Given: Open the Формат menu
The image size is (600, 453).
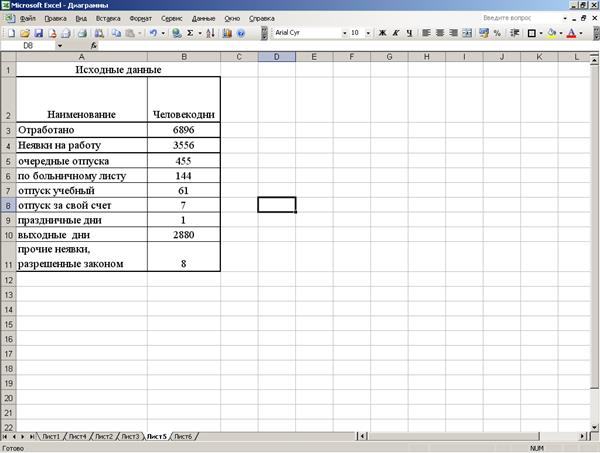Looking at the screenshot, I should pos(140,19).
